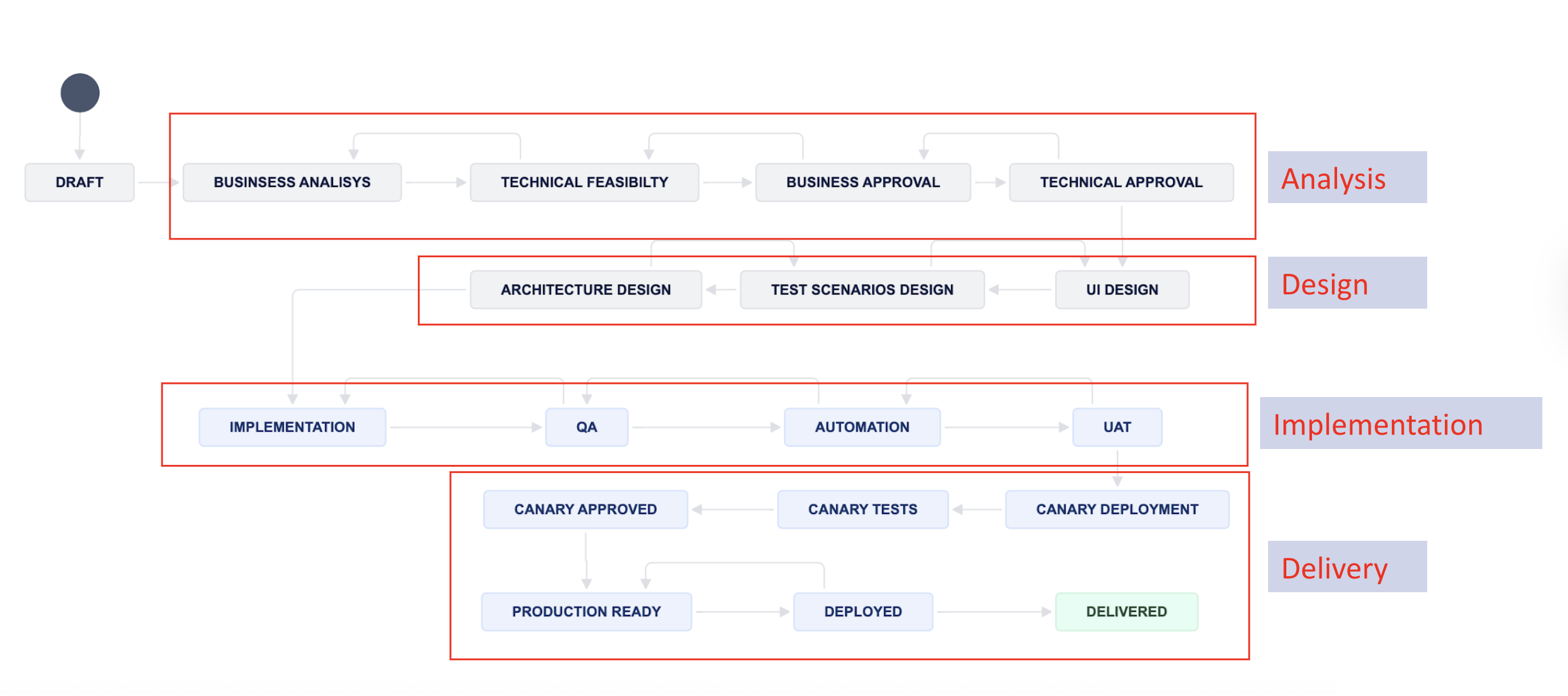Click the BUSINSESS ANALISYS status

click(291, 182)
